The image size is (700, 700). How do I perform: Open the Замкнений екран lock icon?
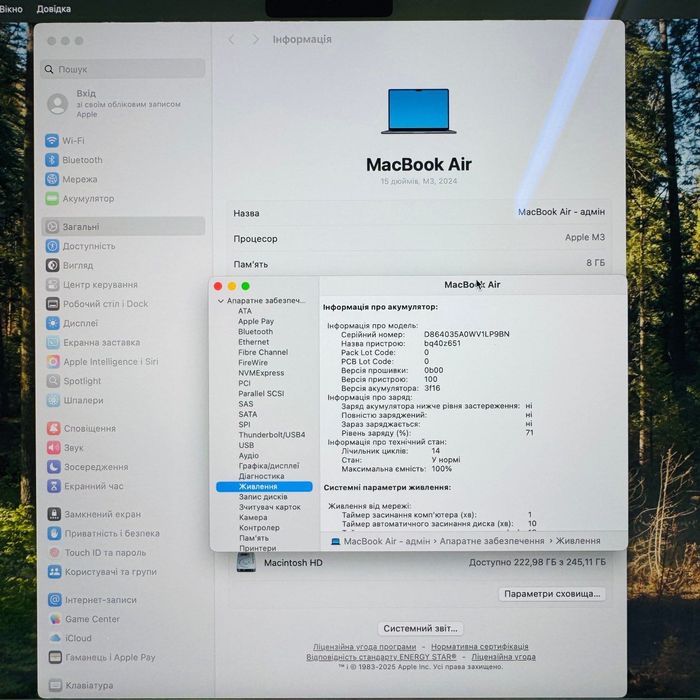coord(54,514)
